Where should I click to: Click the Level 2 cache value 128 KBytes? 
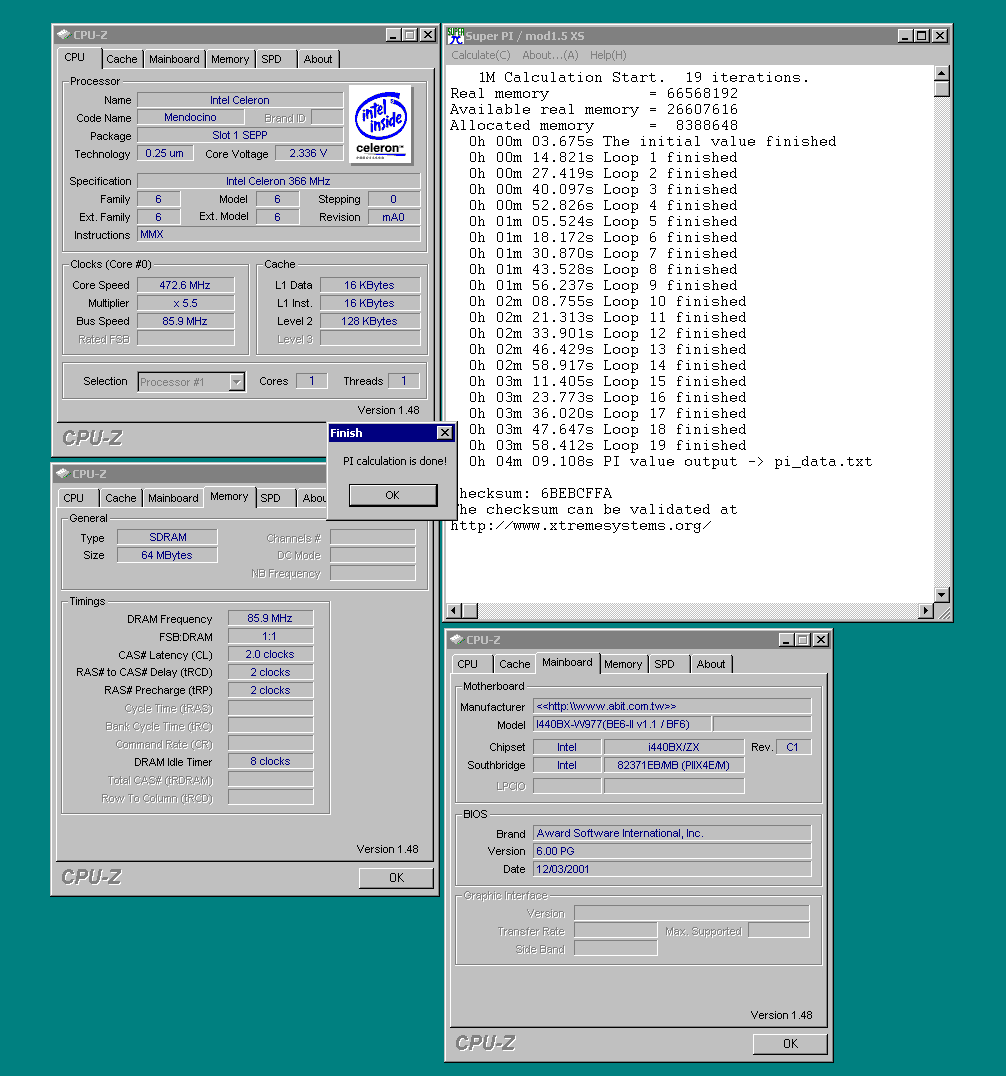coord(369,320)
